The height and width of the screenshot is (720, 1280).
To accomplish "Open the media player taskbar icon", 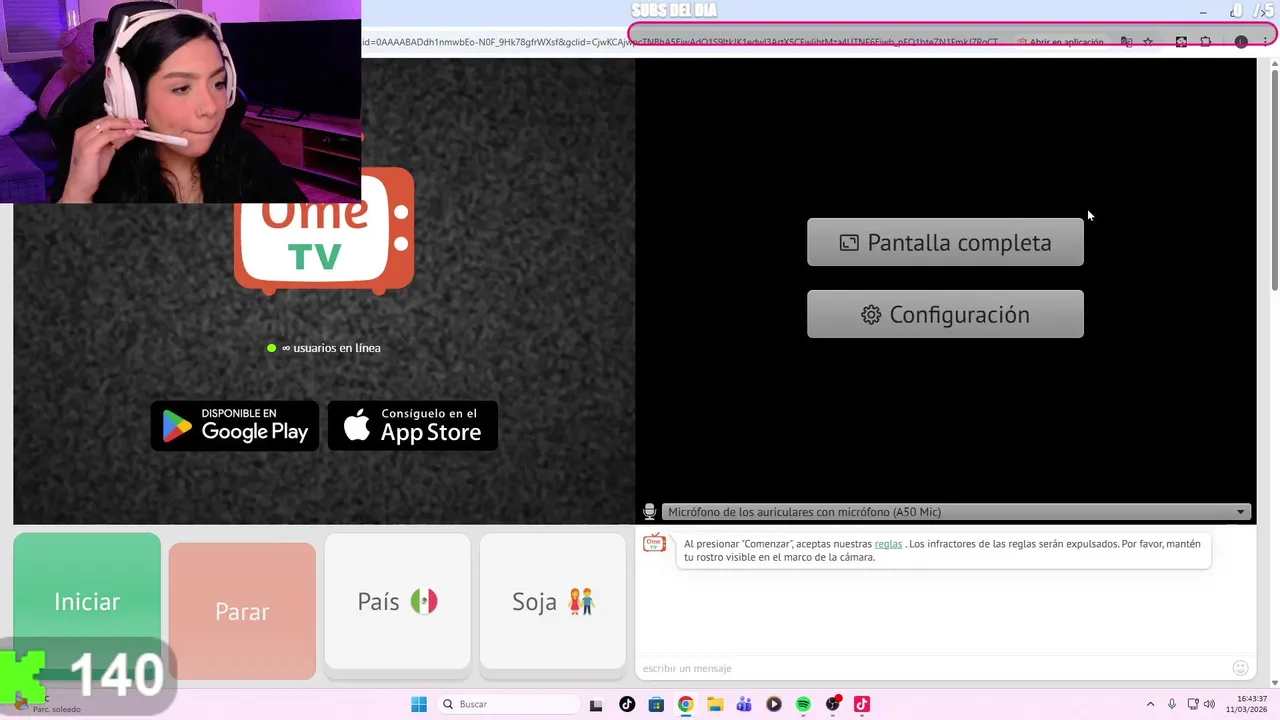I will click(774, 704).
